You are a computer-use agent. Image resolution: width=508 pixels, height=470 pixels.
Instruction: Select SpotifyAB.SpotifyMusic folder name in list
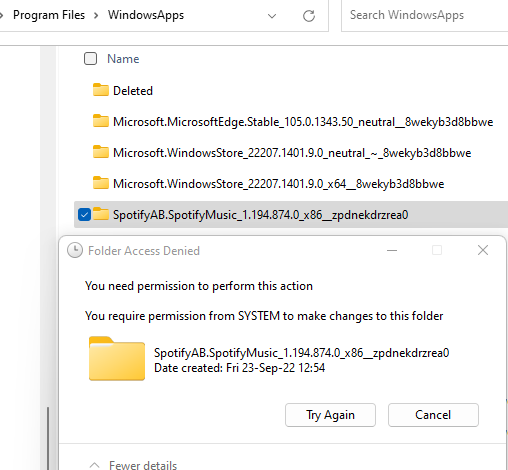click(260, 215)
